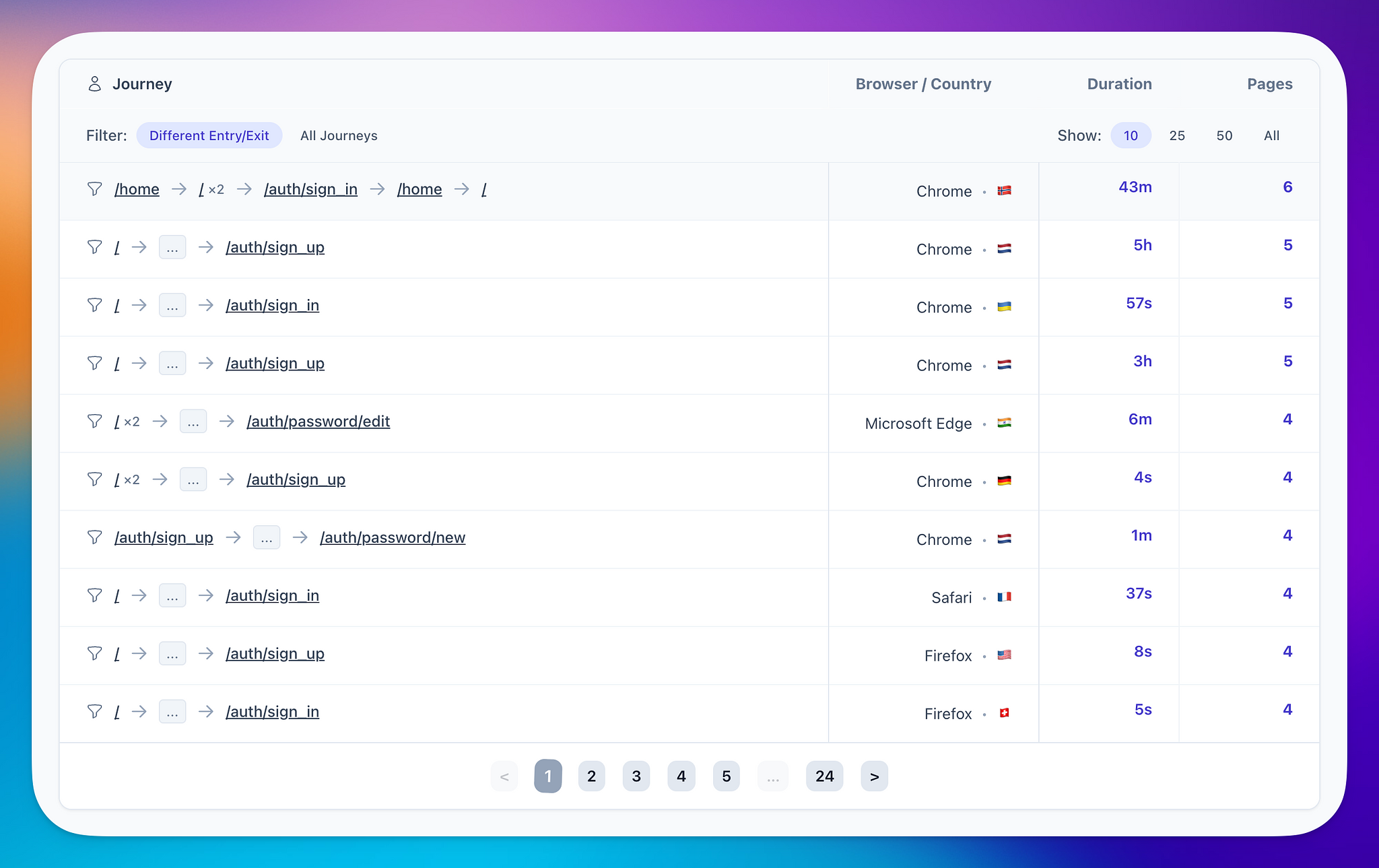Expand the hidden steps in the /auth/password/new journey

pyautogui.click(x=267, y=537)
